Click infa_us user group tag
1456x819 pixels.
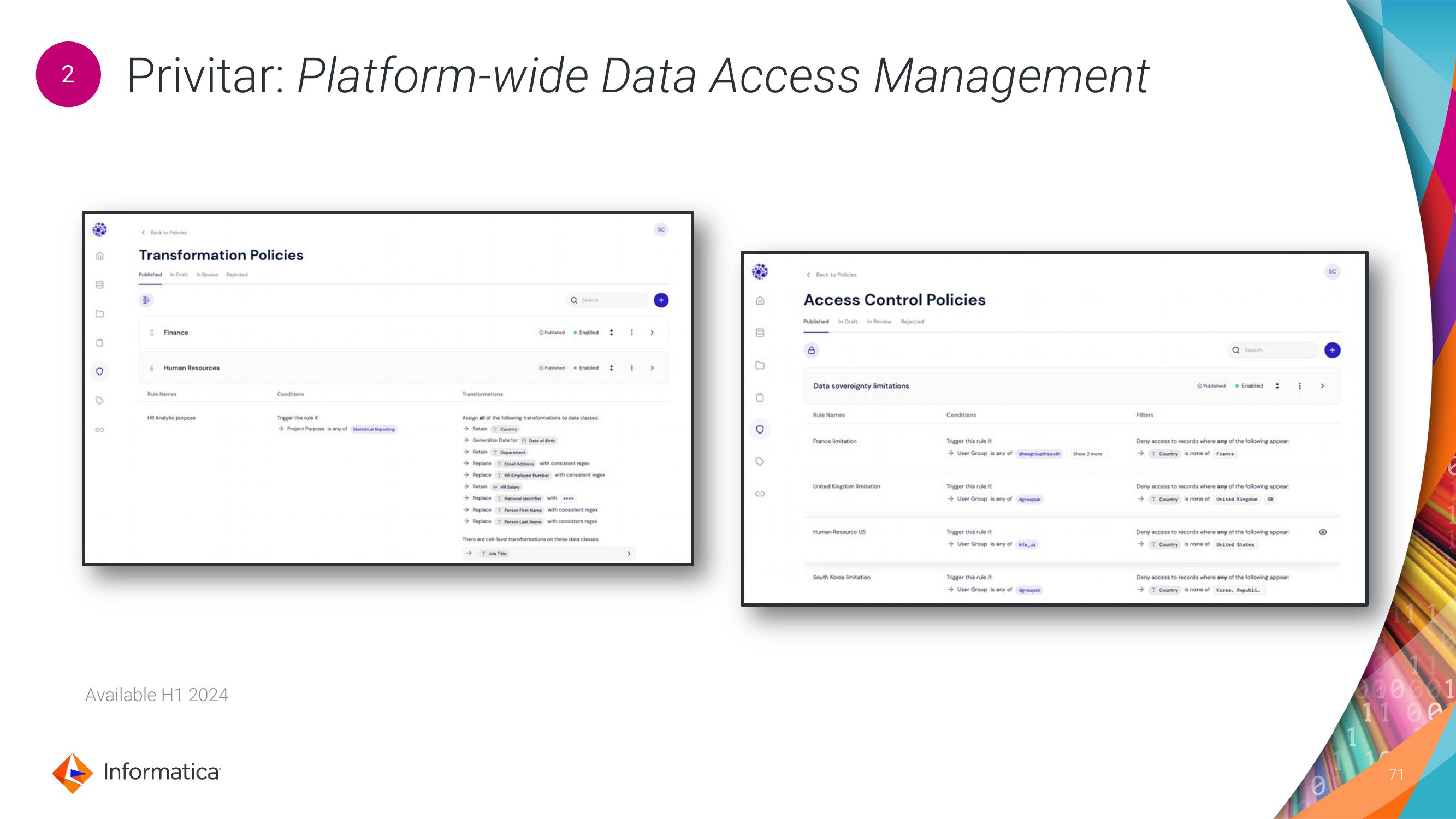coord(1027,544)
